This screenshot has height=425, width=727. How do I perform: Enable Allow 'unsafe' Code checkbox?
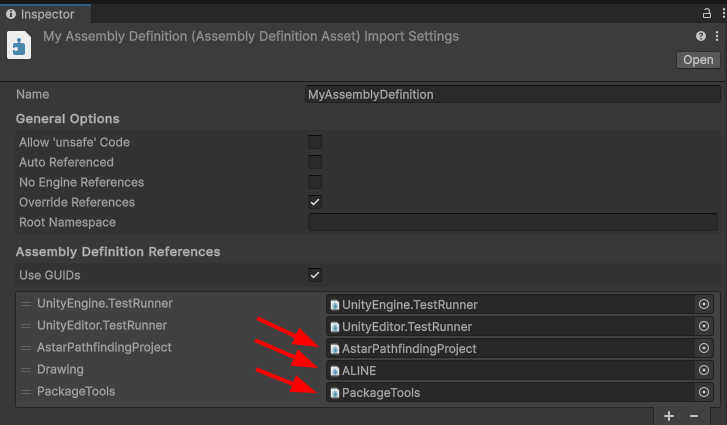[x=315, y=142]
